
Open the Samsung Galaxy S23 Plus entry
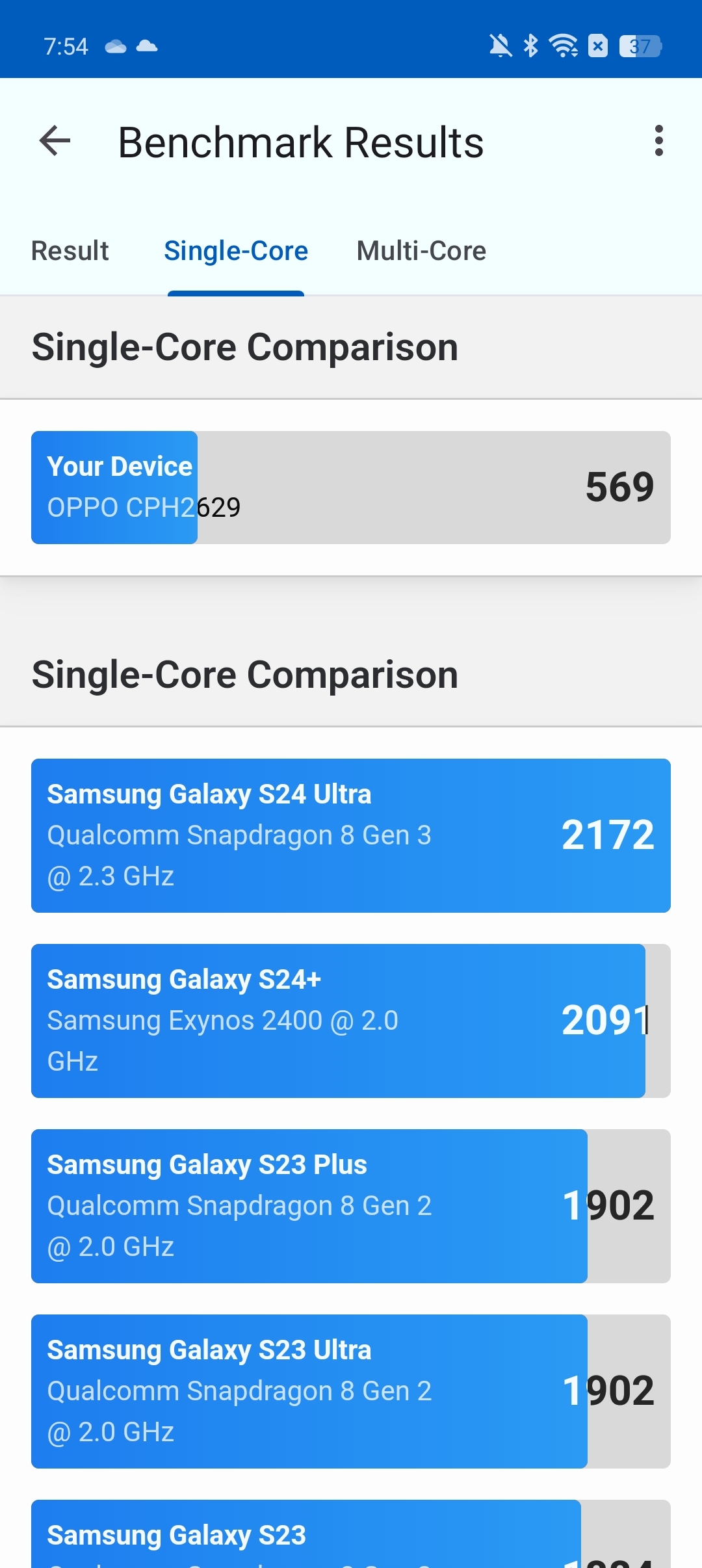coord(351,1206)
